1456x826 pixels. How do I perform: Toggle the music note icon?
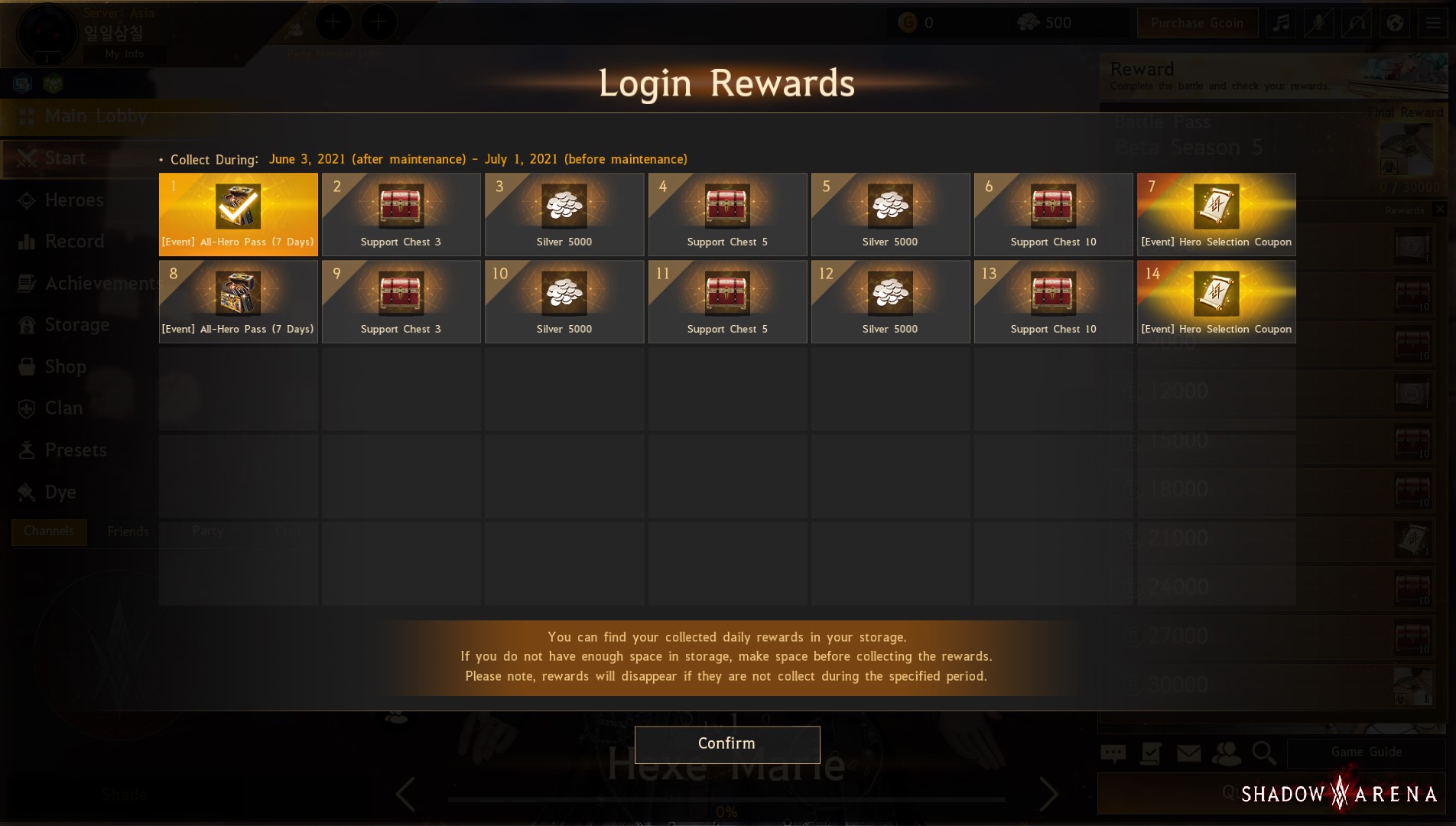coord(1282,23)
